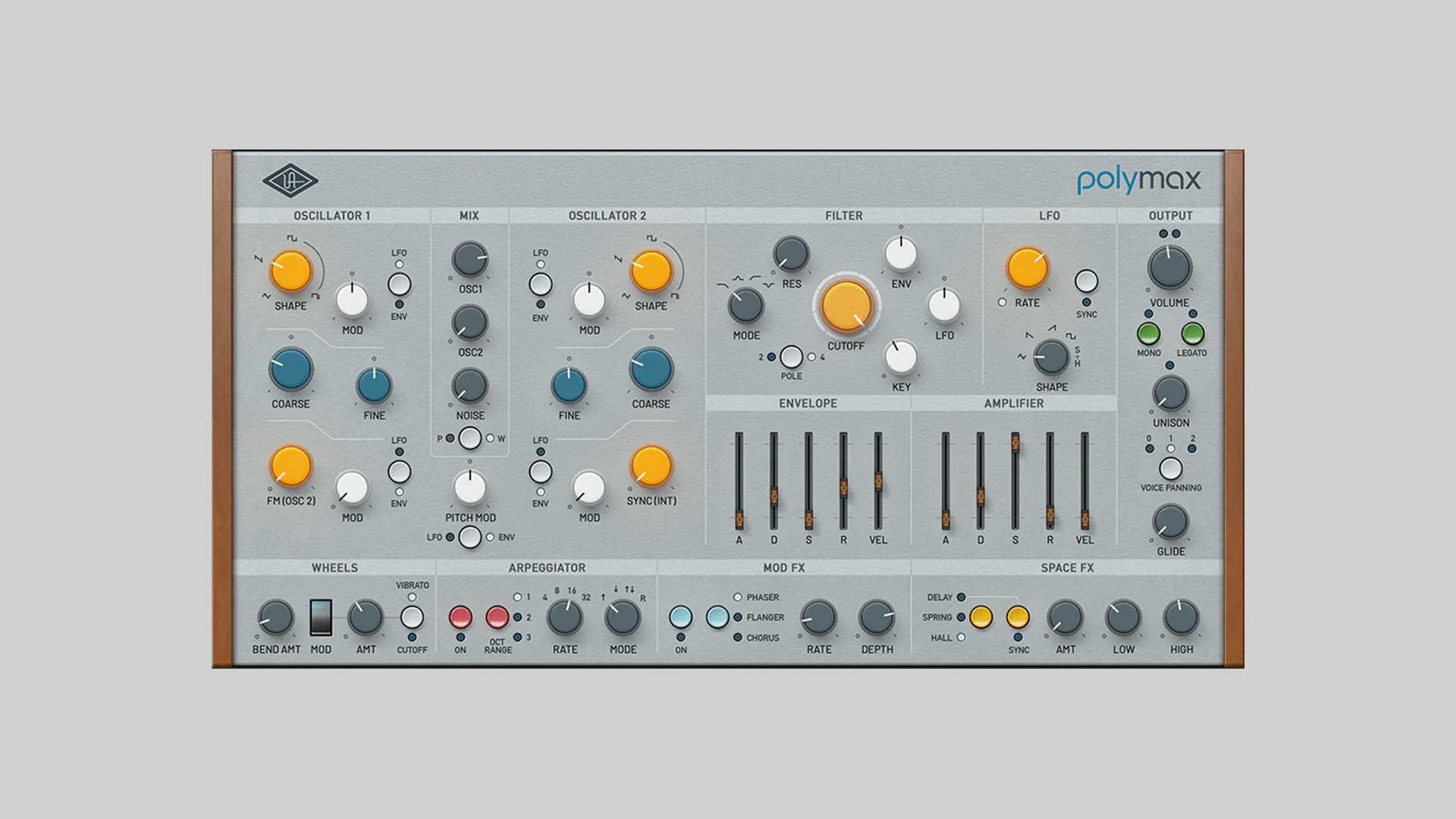Click the UNISON knob
Image resolution: width=1456 pixels, height=819 pixels.
pos(1170,394)
